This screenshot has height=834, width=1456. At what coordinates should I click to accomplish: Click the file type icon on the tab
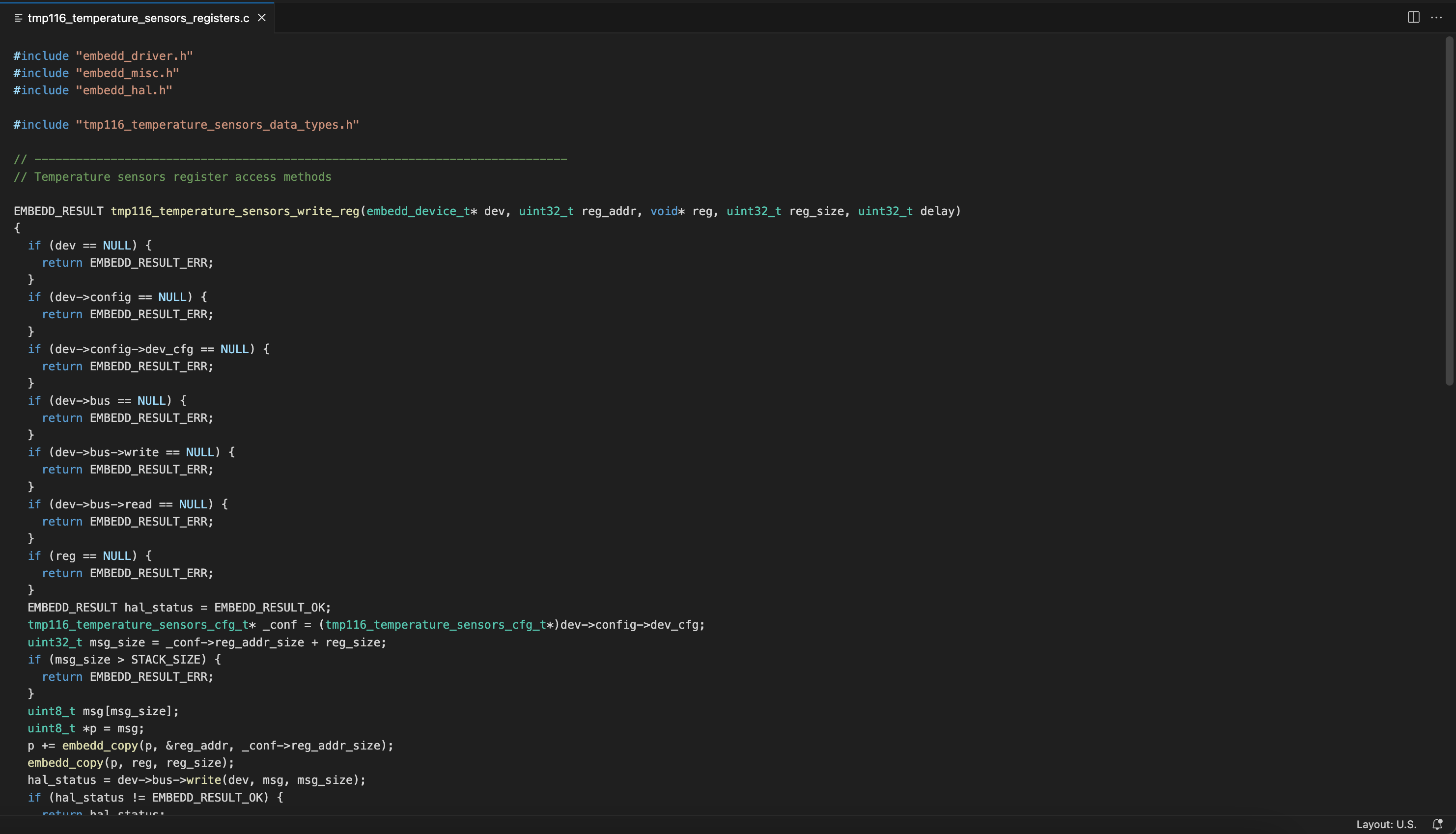[x=18, y=18]
